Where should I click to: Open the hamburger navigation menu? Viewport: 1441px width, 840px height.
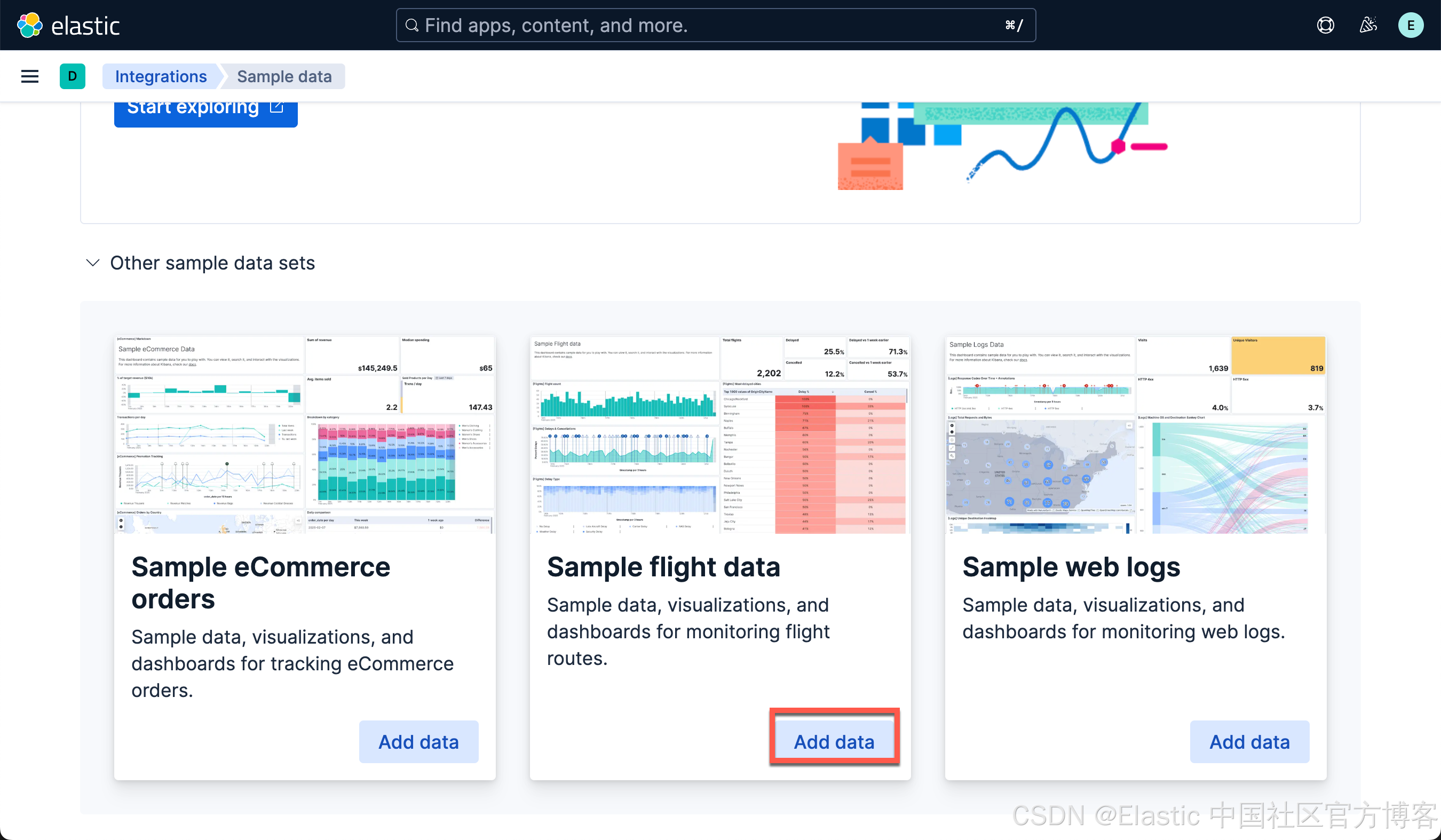click(x=30, y=76)
